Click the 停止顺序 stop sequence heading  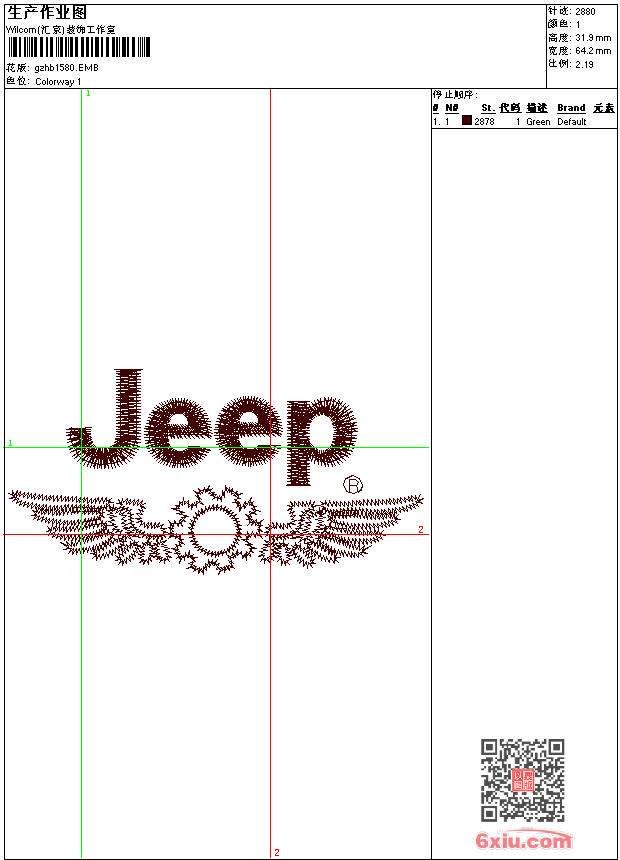(455, 95)
